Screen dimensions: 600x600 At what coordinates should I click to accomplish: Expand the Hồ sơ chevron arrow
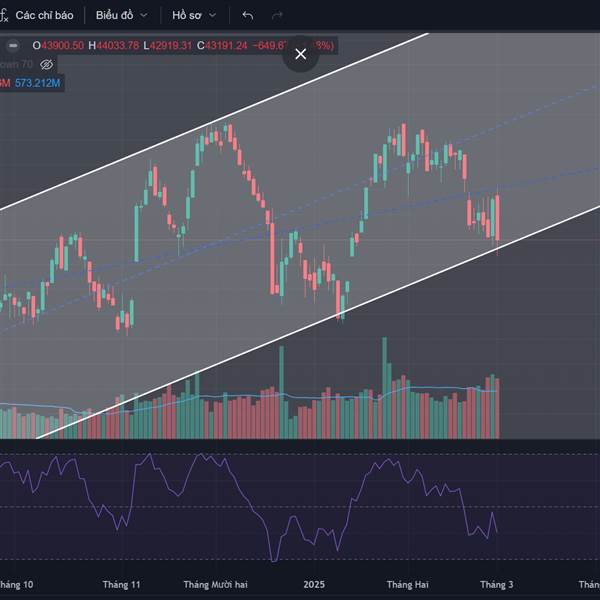coord(213,15)
